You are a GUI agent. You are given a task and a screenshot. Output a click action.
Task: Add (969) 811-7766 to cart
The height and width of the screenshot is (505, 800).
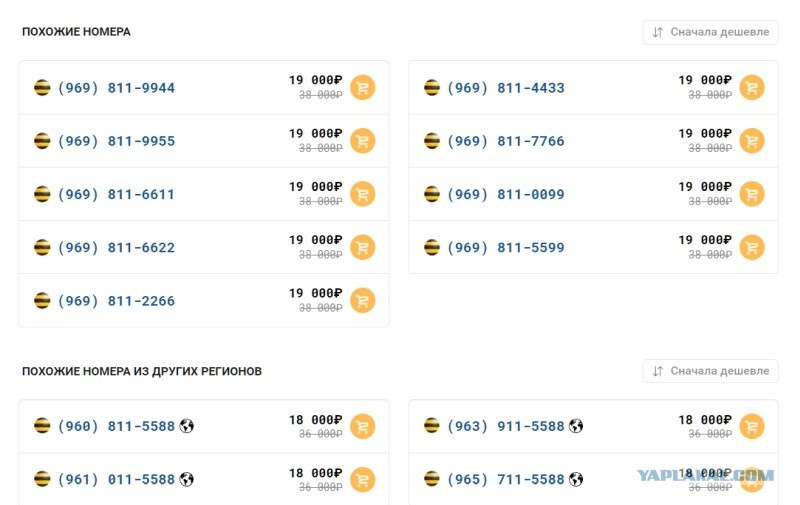pos(752,141)
